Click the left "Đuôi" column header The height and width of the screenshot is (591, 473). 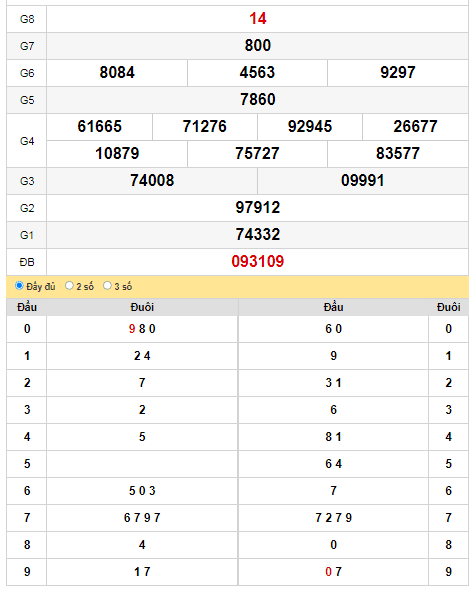point(142,307)
